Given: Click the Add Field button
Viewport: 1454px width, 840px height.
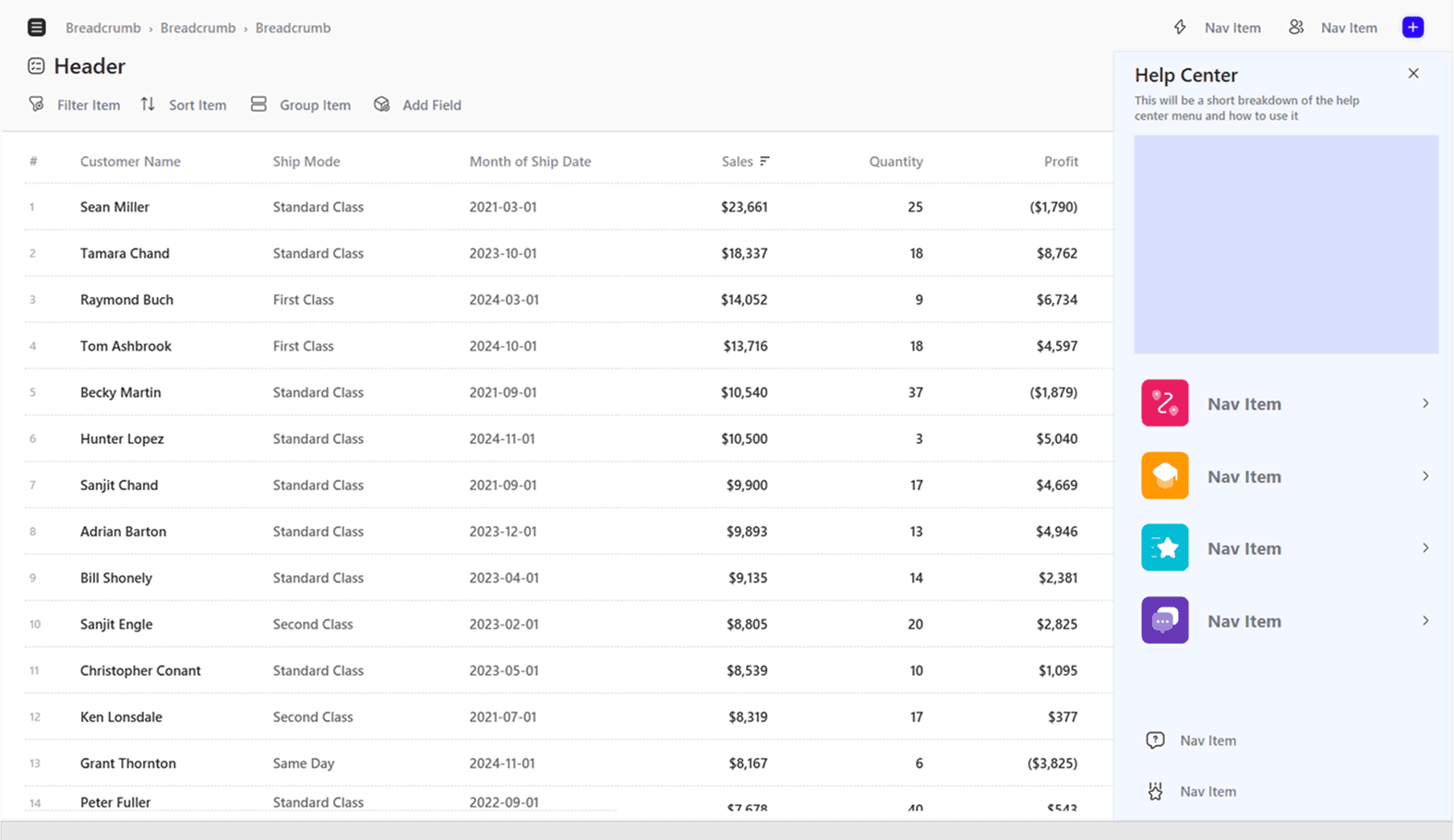Looking at the screenshot, I should coord(417,105).
